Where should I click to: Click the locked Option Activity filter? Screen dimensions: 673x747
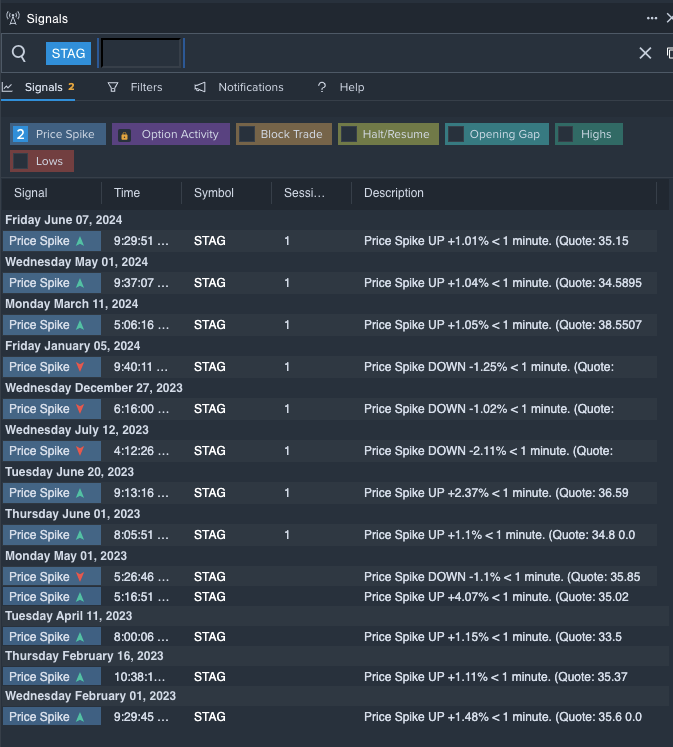coord(170,134)
